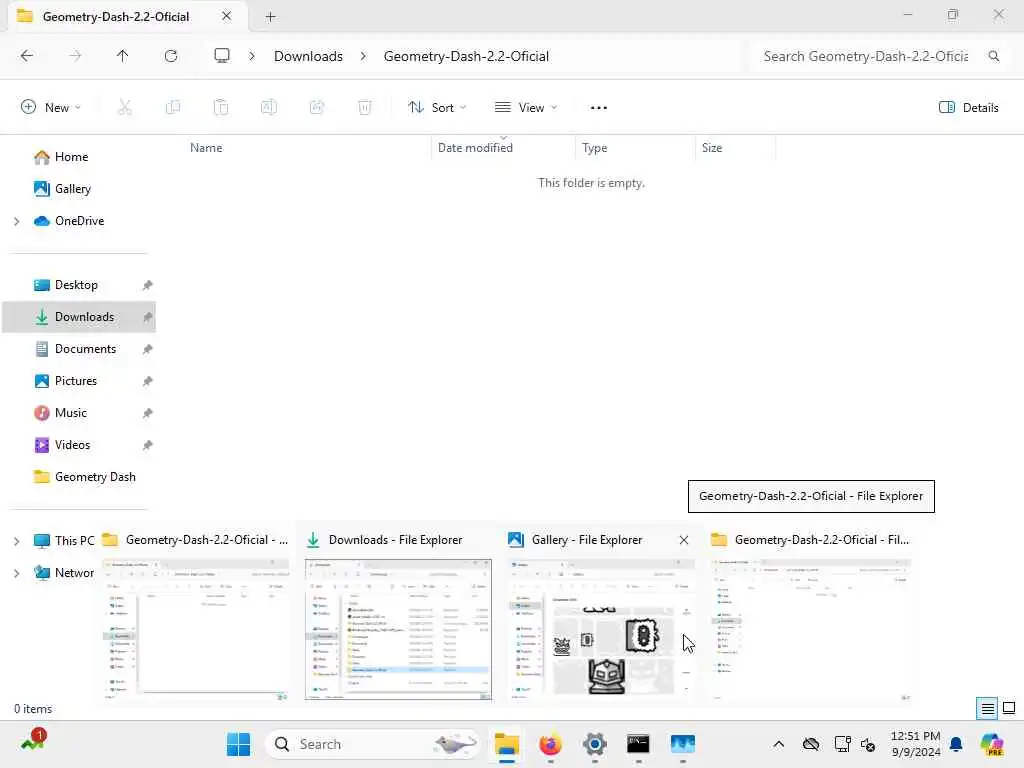The width and height of the screenshot is (1024, 768).
Task: Open Home in the navigation pane
Action: click(71, 157)
